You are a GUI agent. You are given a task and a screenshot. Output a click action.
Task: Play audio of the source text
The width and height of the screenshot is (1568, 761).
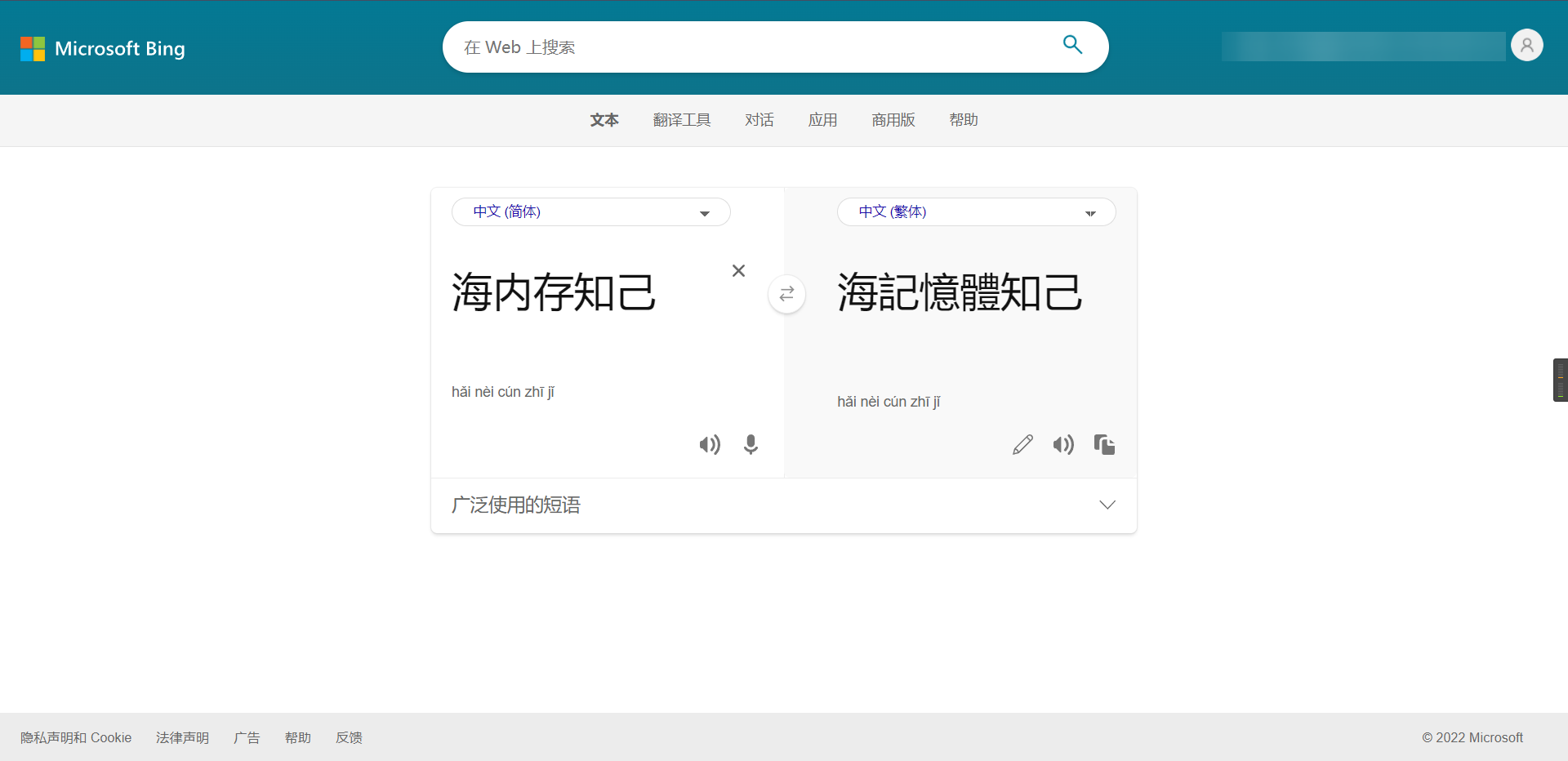coord(710,445)
